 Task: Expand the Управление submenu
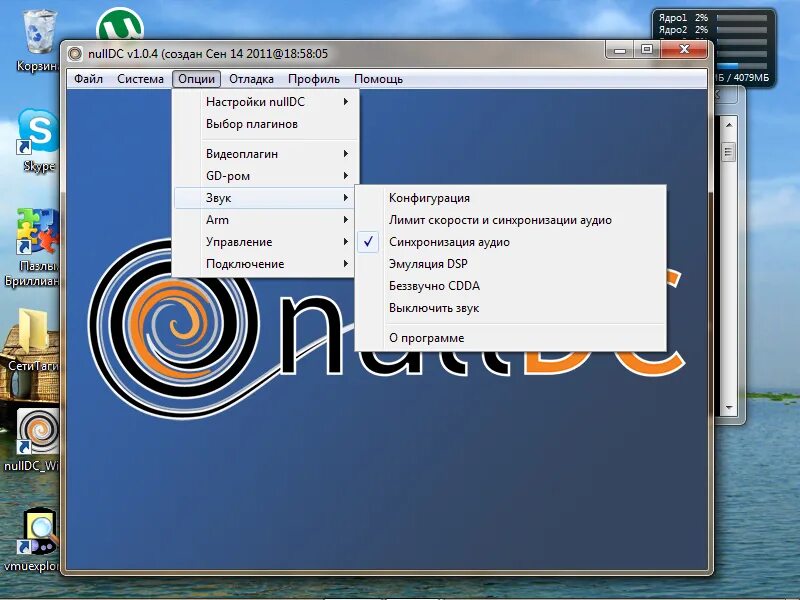click(265, 242)
